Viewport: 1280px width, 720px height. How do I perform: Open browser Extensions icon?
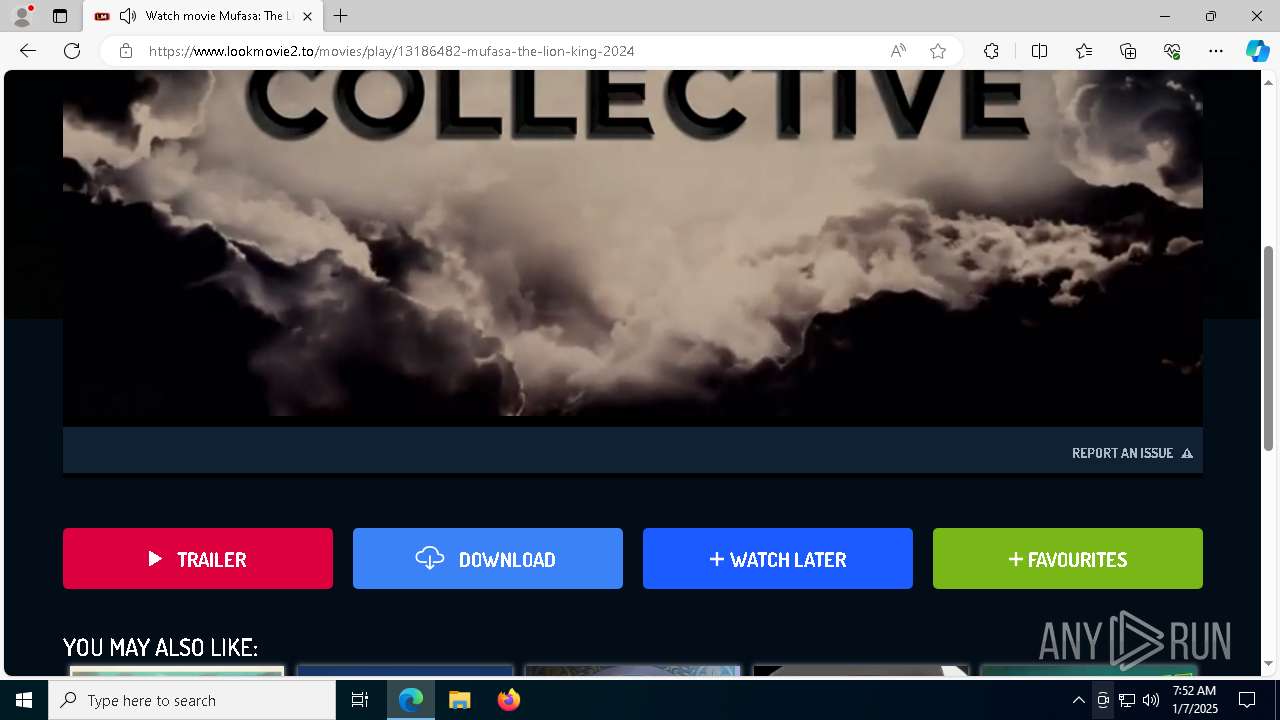[991, 51]
